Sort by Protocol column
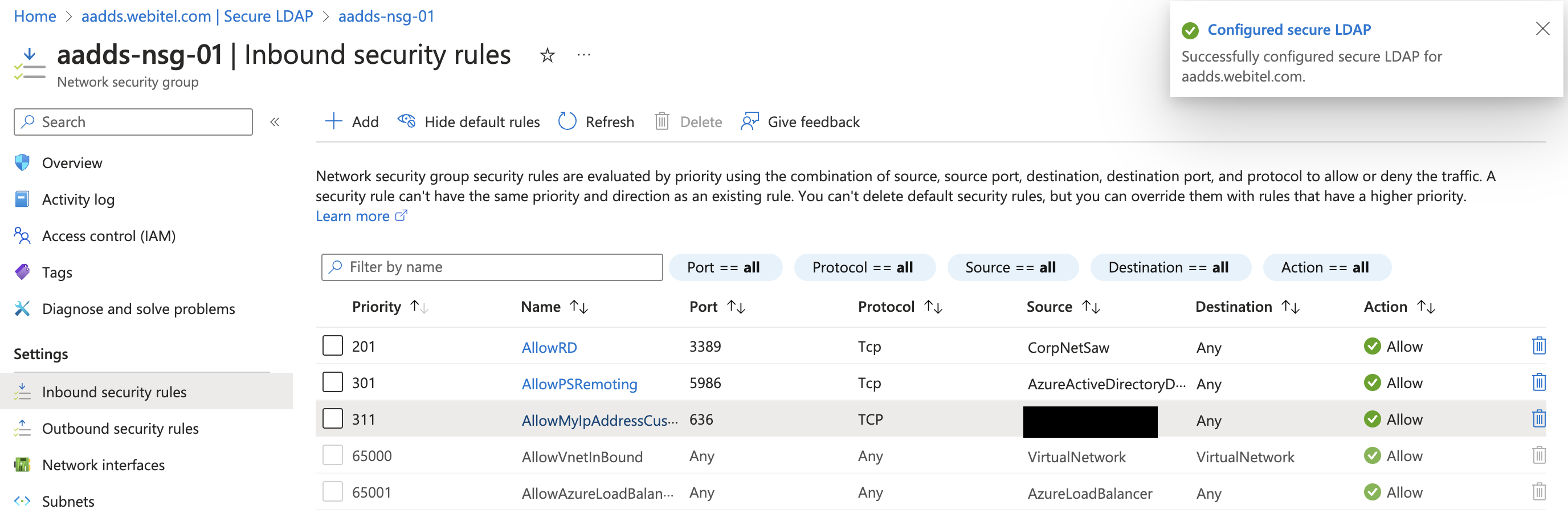 [x=900, y=307]
